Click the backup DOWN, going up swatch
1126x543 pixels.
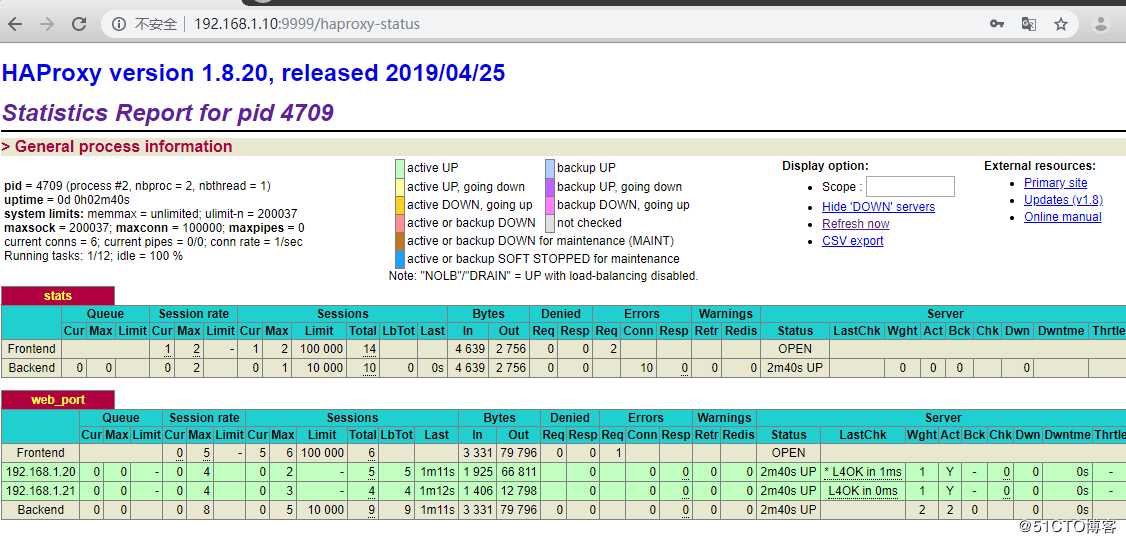coord(550,205)
